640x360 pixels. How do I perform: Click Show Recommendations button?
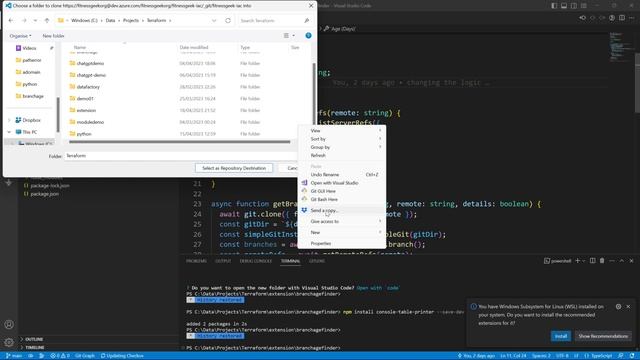point(603,336)
